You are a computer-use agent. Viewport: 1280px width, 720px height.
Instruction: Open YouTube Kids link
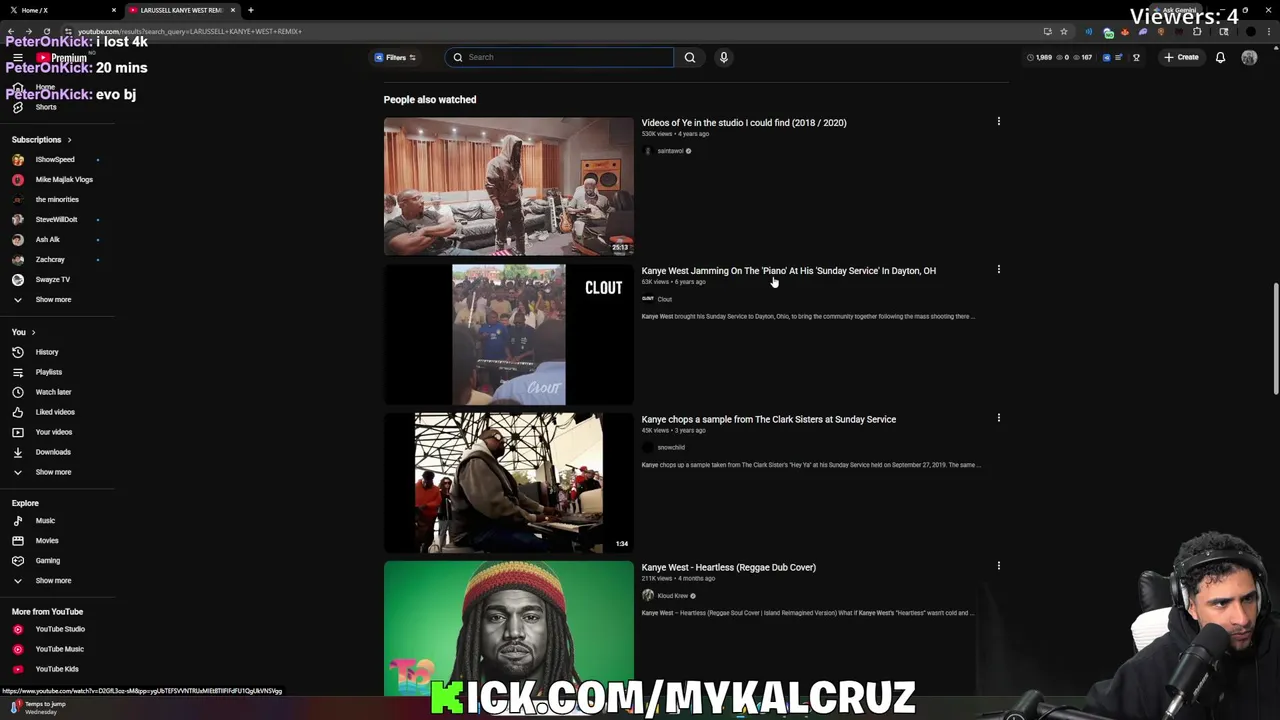point(57,669)
